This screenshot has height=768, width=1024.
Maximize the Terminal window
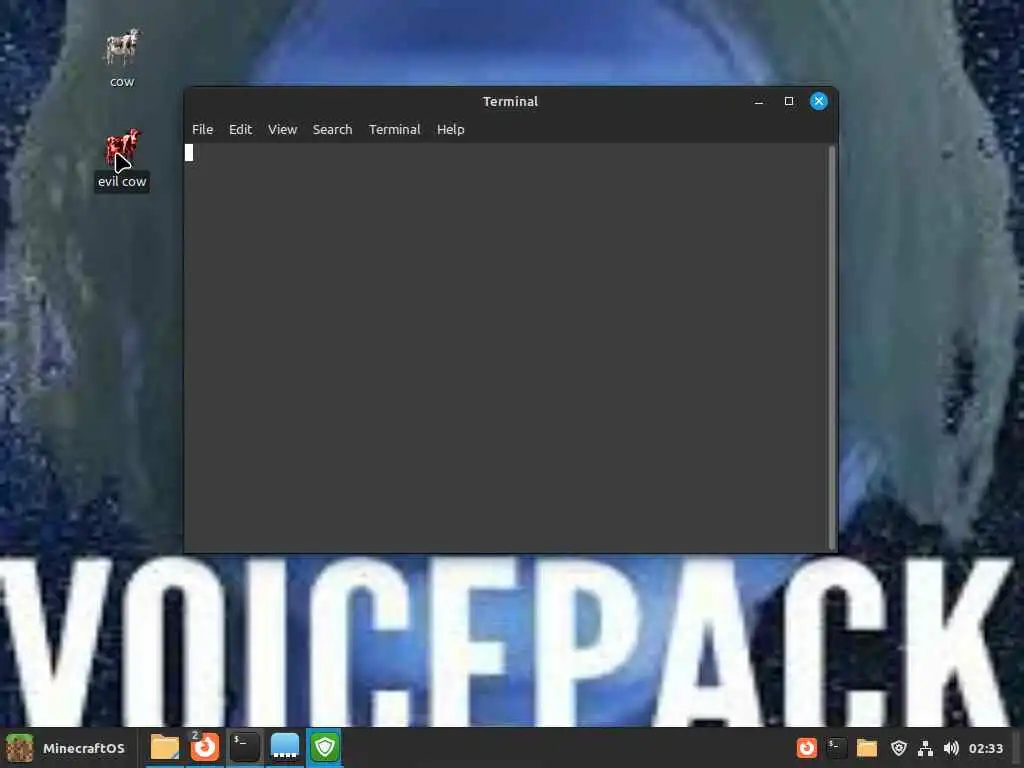click(x=789, y=101)
